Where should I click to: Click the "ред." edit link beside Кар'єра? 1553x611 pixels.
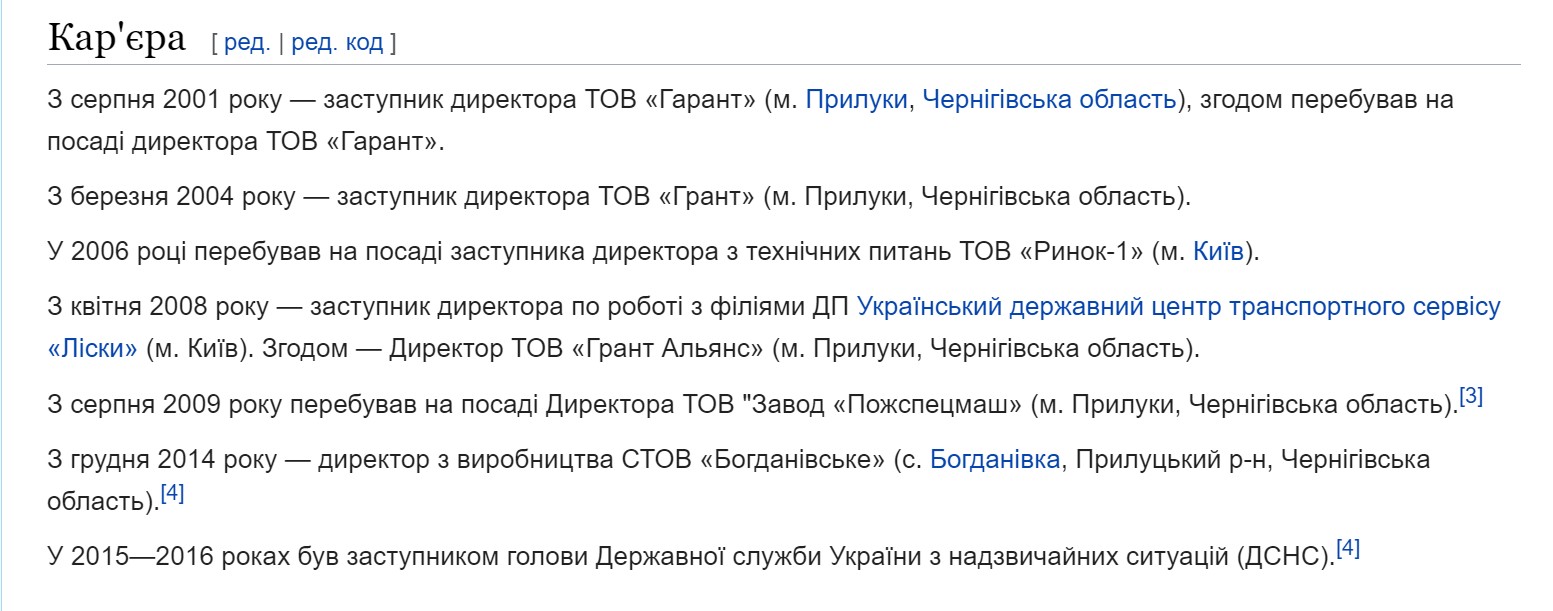click(247, 43)
